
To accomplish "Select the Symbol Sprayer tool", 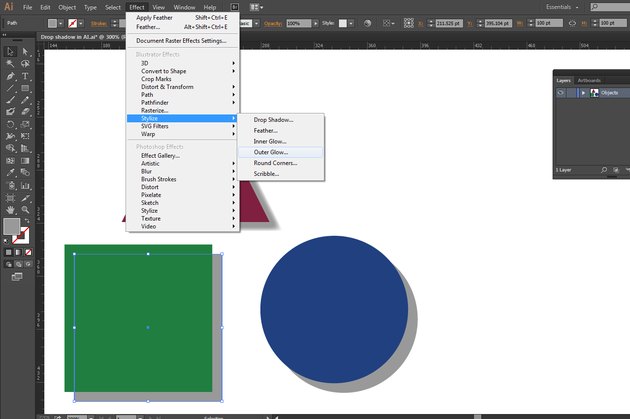I will click(x=10, y=186).
